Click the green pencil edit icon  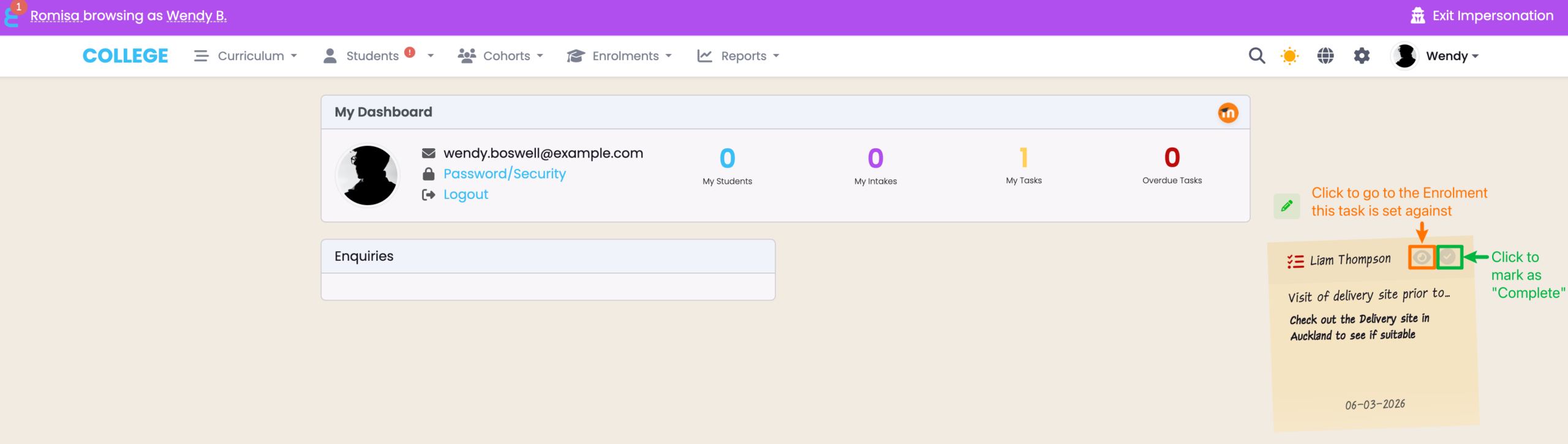point(1286,206)
